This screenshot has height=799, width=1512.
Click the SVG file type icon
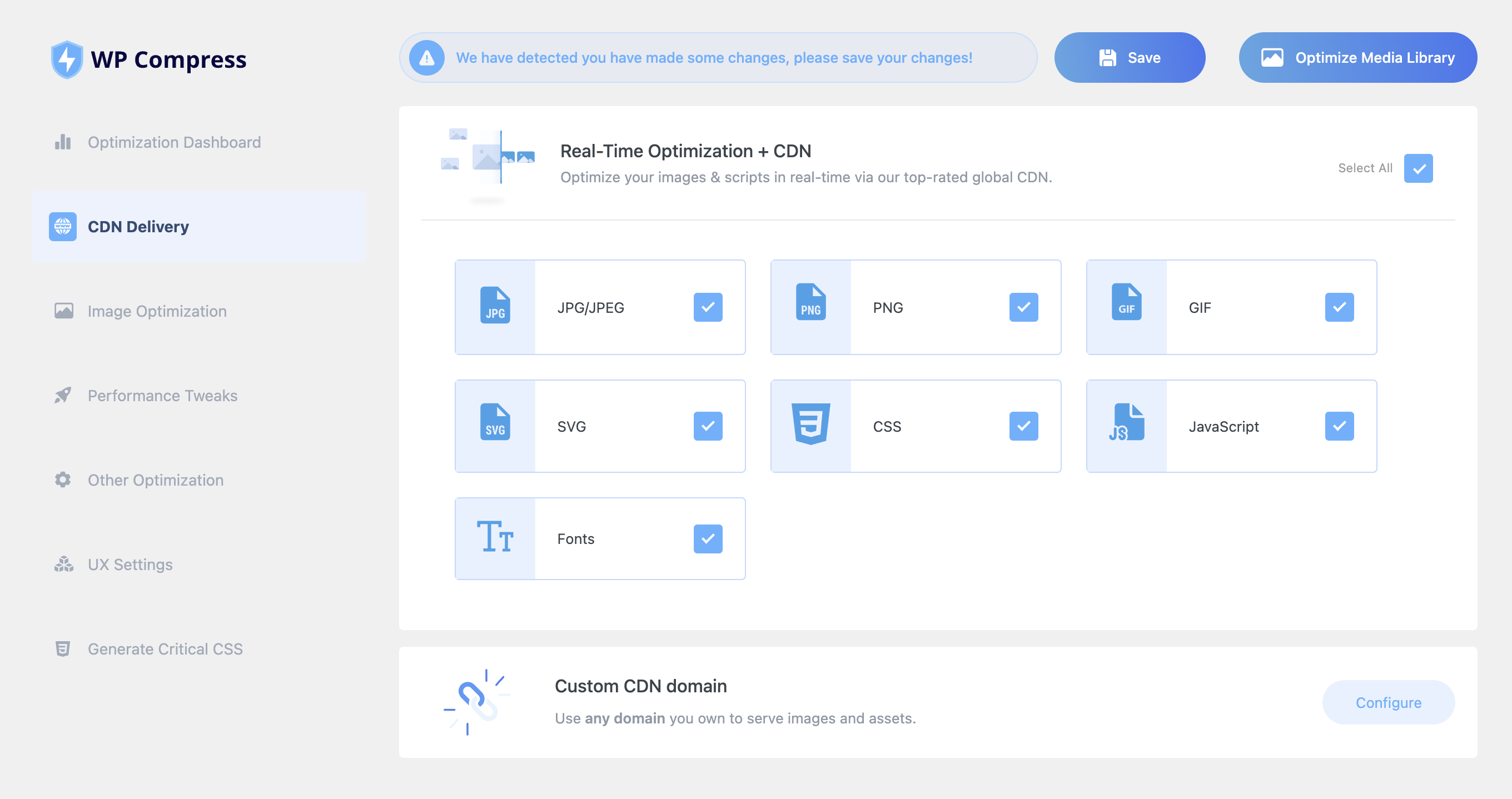[495, 422]
